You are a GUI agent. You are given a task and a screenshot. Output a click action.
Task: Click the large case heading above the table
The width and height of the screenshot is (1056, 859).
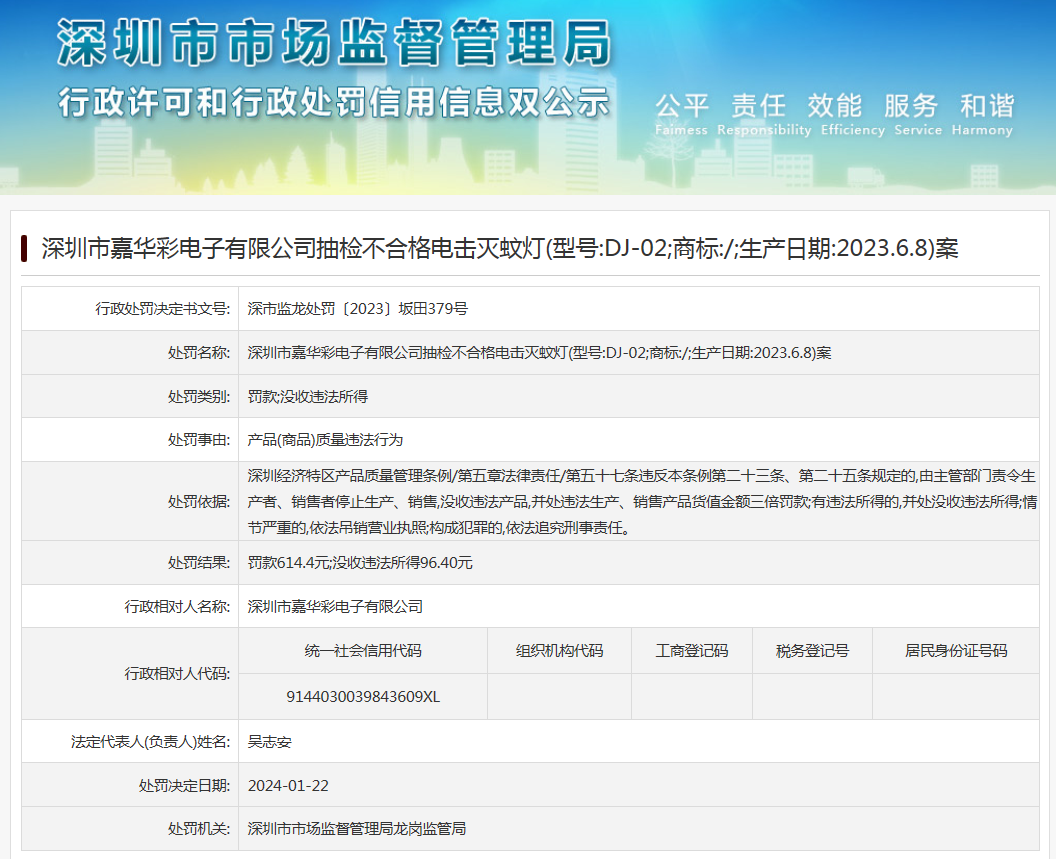click(500, 249)
